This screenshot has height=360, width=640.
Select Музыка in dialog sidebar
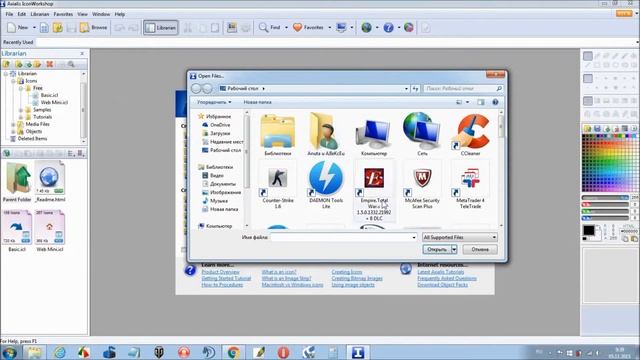tap(218, 201)
